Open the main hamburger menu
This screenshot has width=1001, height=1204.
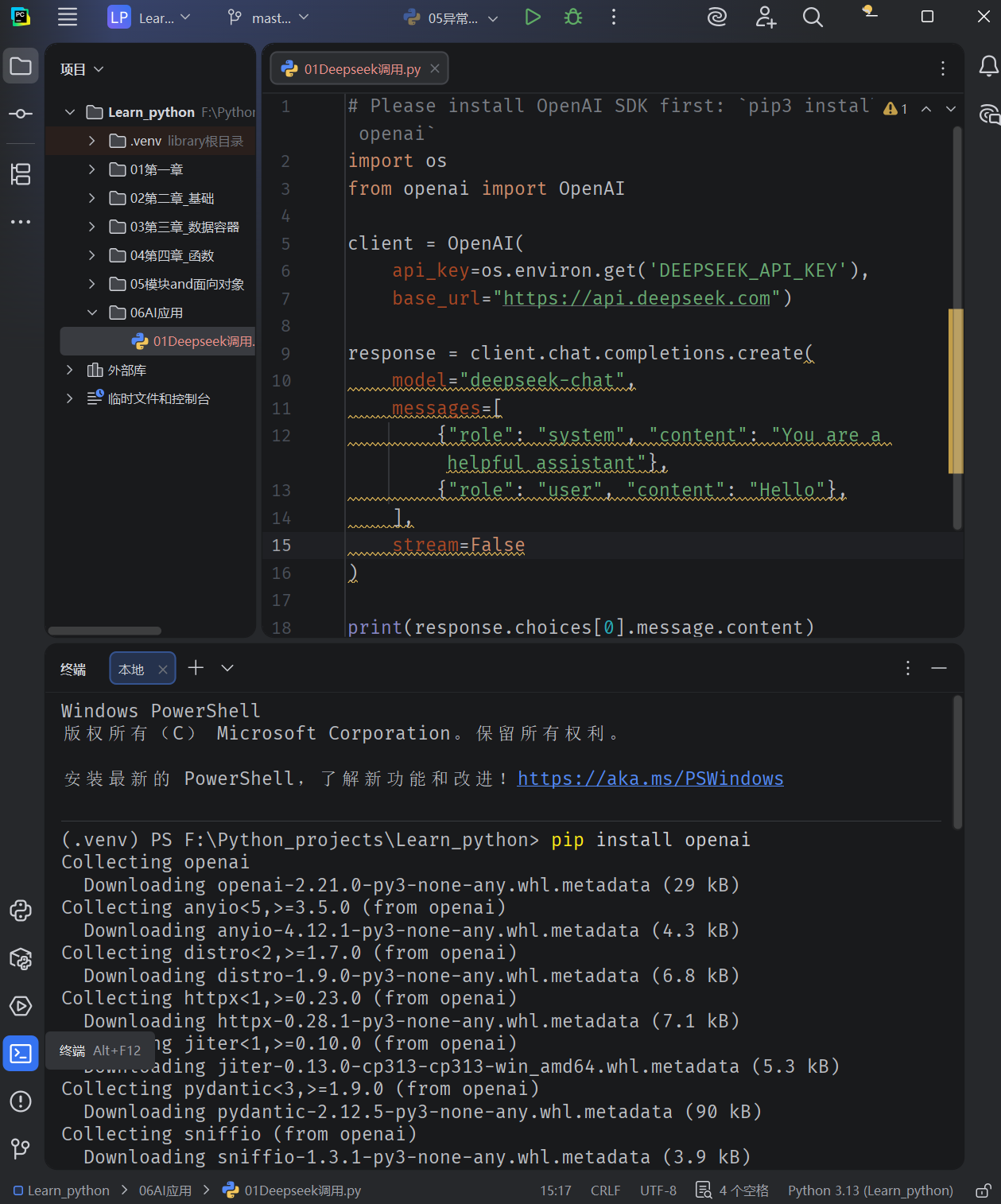pyautogui.click(x=68, y=17)
